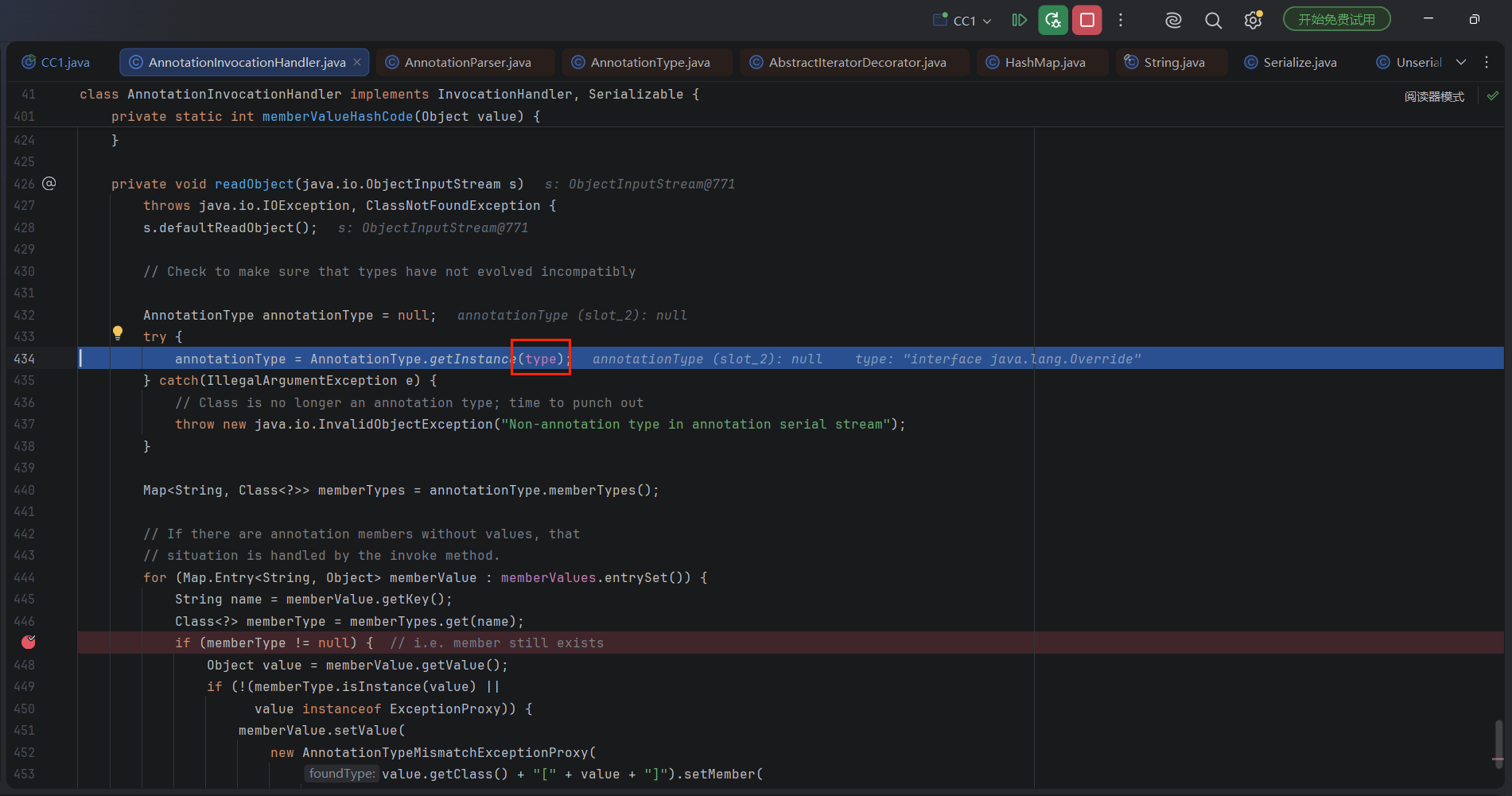Screen dimensions: 1512x796
Task: Click the 开始免费试用 button
Action: tap(1336, 19)
